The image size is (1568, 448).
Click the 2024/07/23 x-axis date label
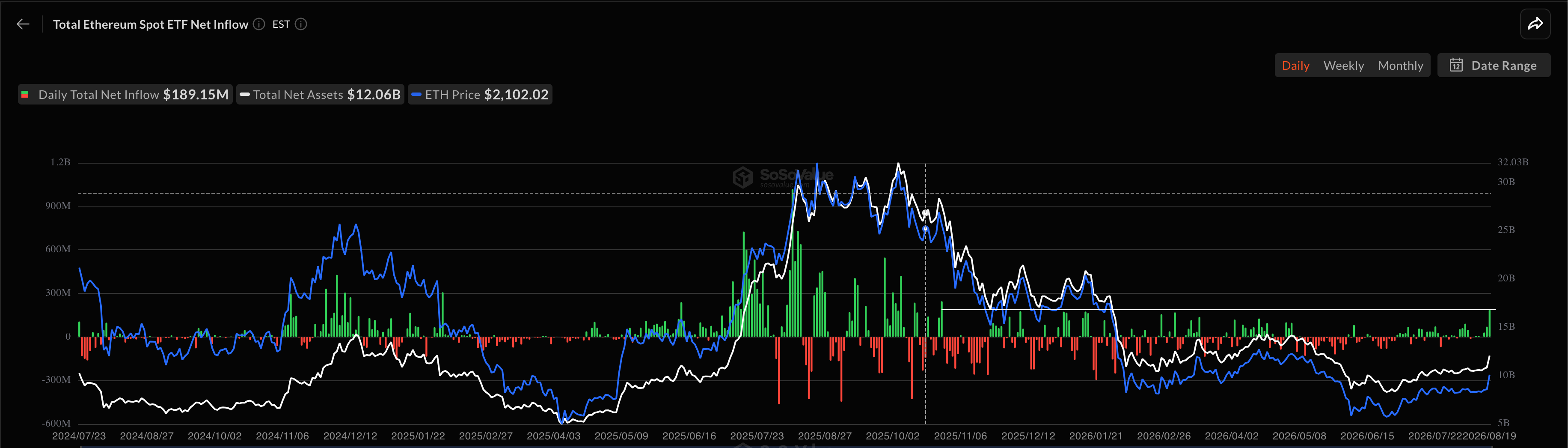coord(79,436)
